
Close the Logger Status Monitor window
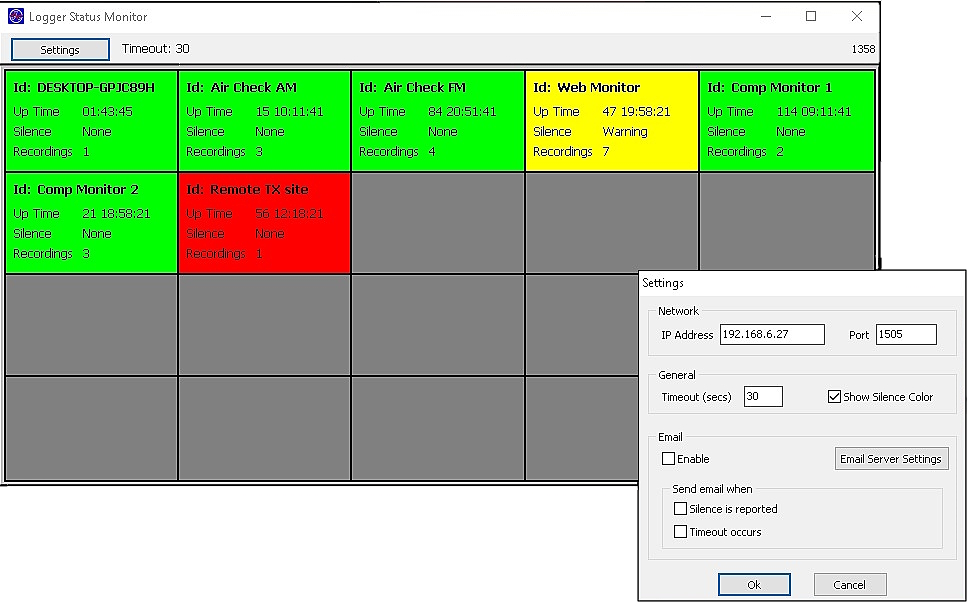856,17
